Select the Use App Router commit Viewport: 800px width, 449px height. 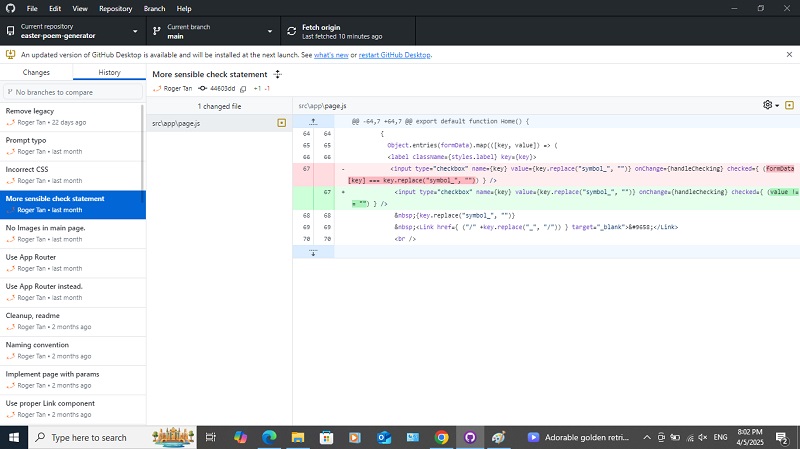[x=73, y=263]
